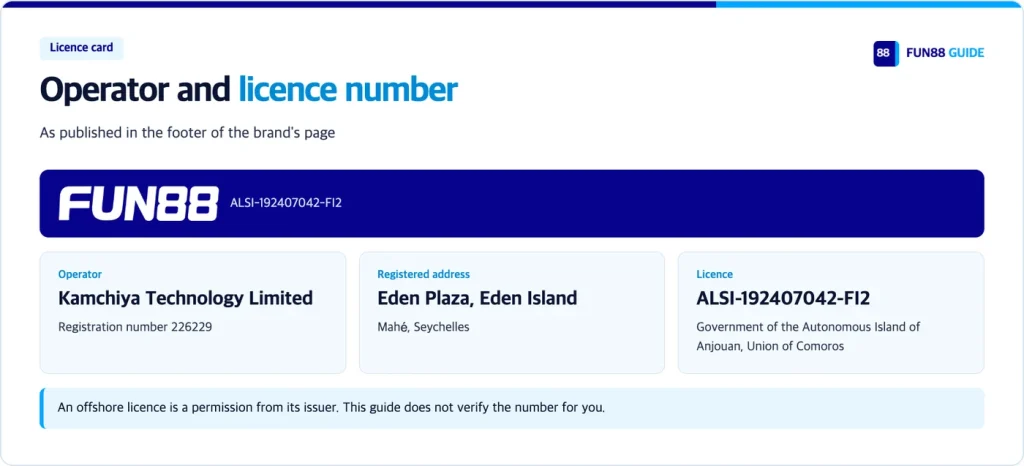Screen dimensions: 1024x466
Task: Click the top progress bar strip
Action: point(512,4)
